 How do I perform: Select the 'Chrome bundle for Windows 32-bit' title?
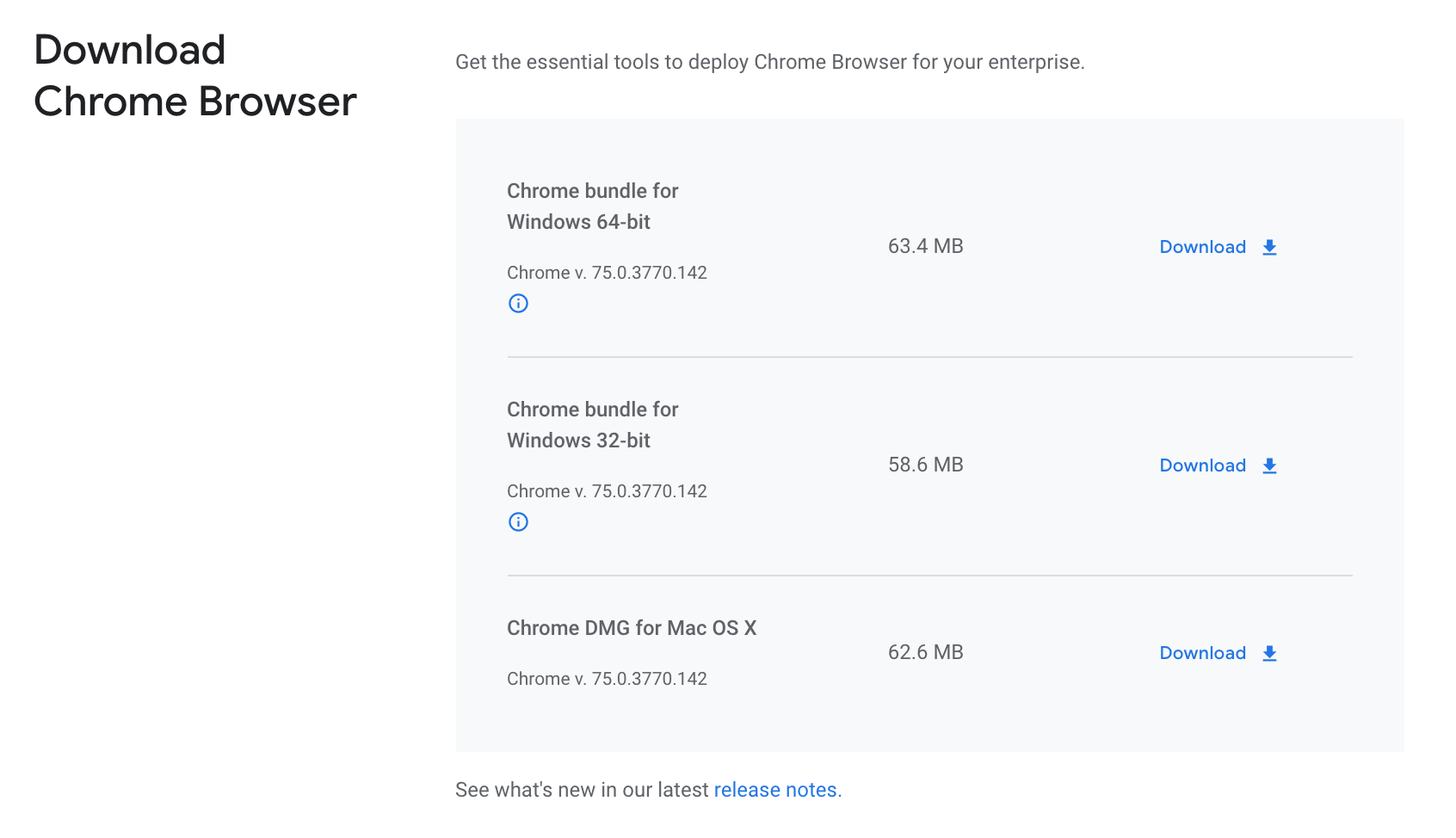click(x=592, y=425)
